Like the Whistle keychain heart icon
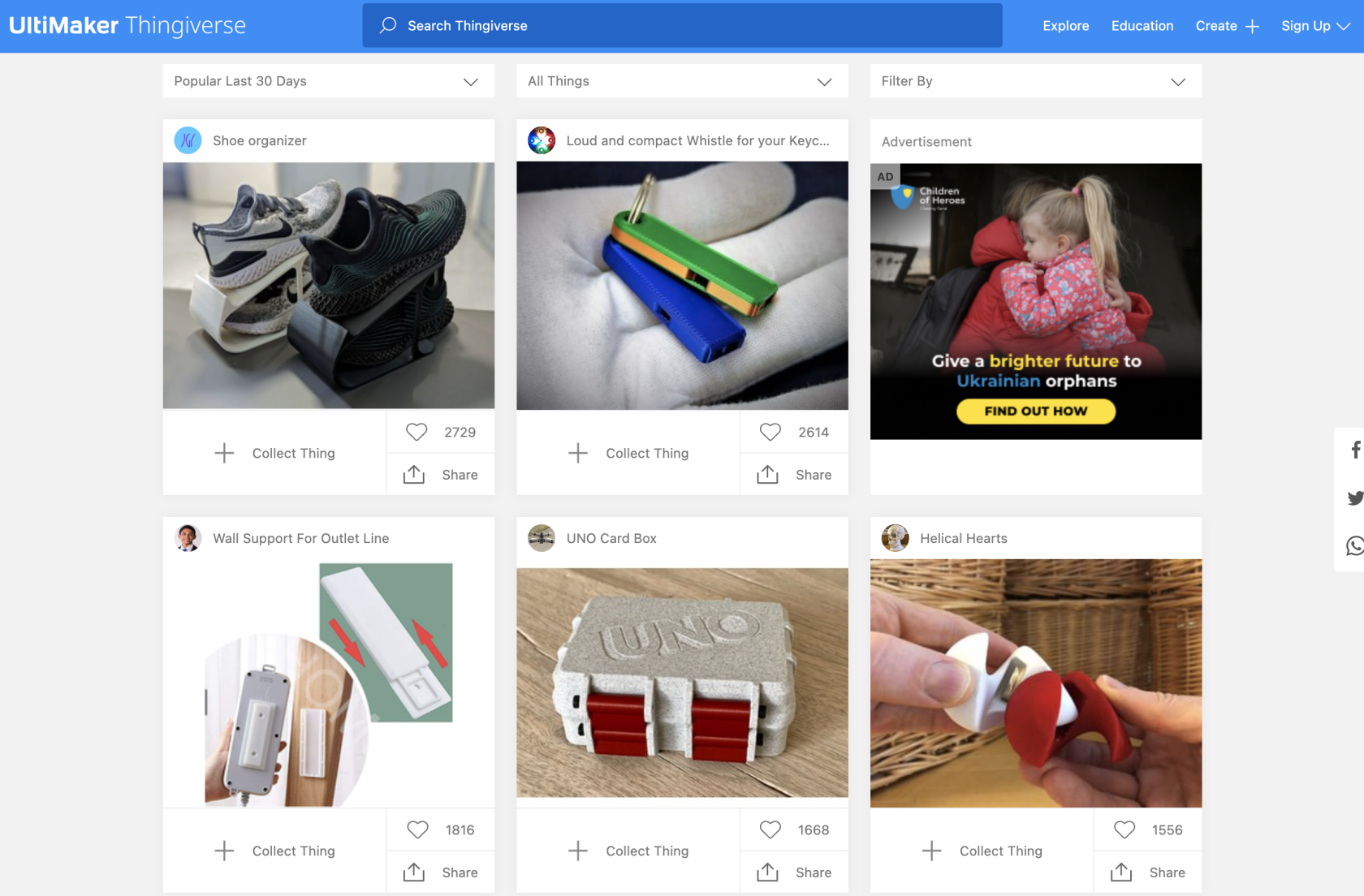Image resolution: width=1364 pixels, height=896 pixels. tap(770, 432)
